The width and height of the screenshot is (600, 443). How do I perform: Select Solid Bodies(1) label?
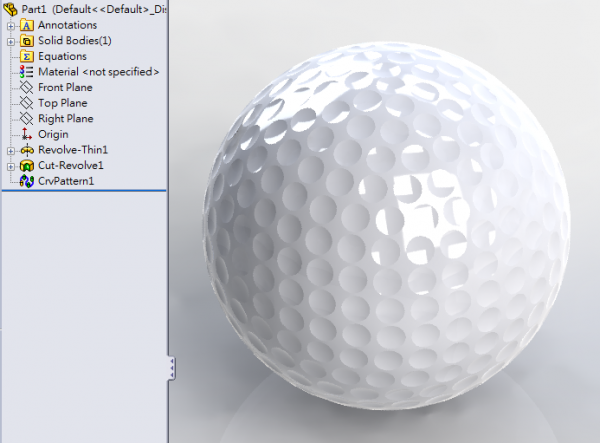click(x=75, y=41)
